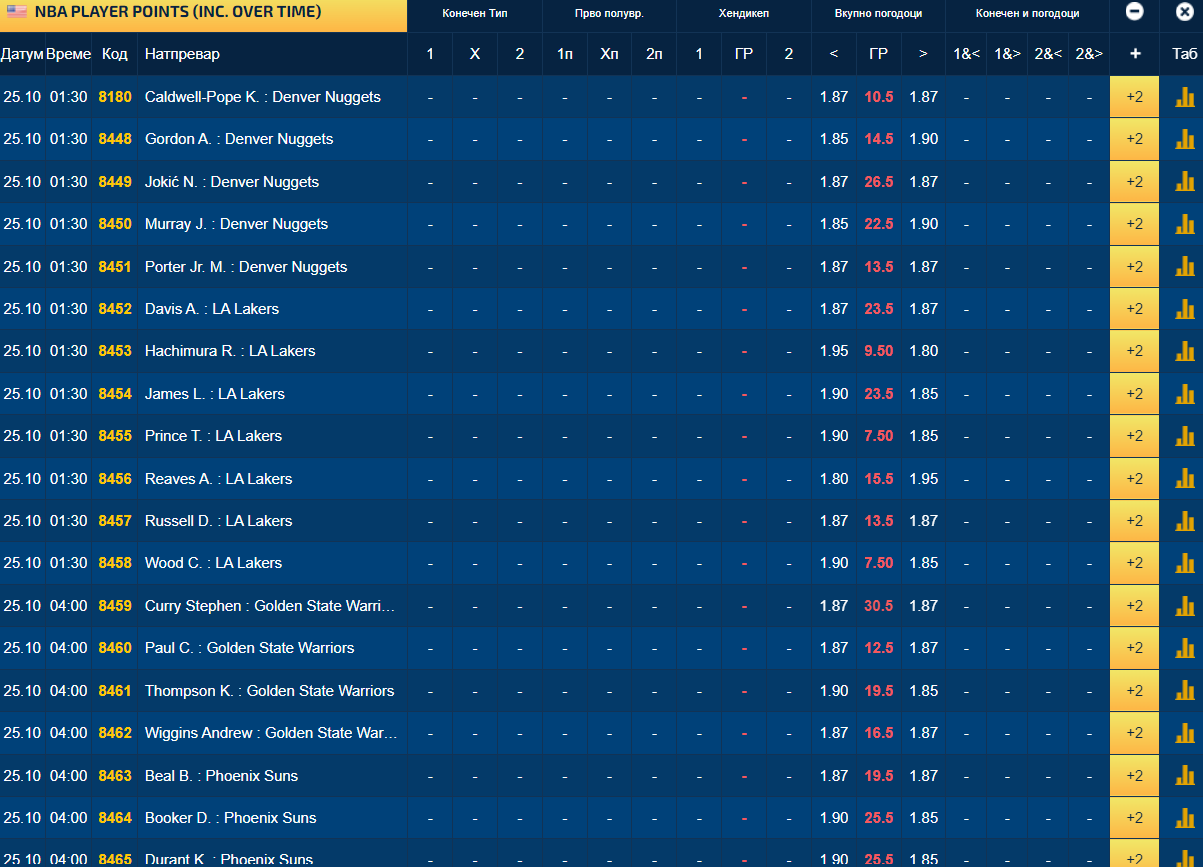Open statistics chart for Russell D.
Screen dimensions: 1203x867
point(1184,521)
